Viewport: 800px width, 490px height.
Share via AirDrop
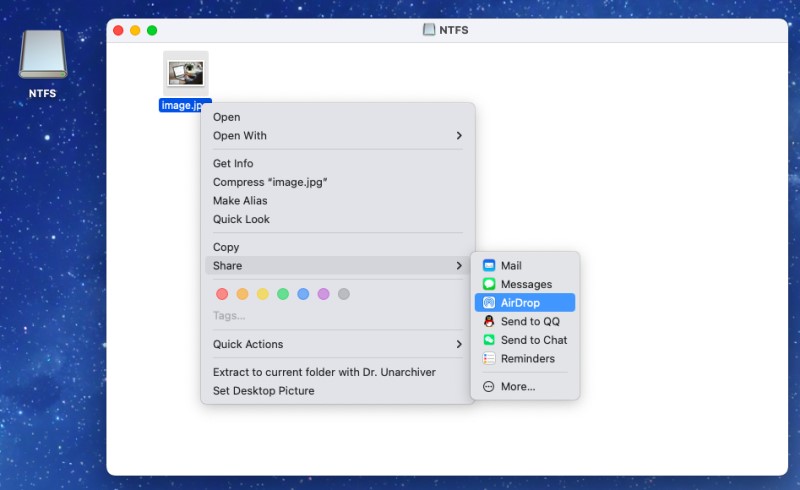point(525,303)
